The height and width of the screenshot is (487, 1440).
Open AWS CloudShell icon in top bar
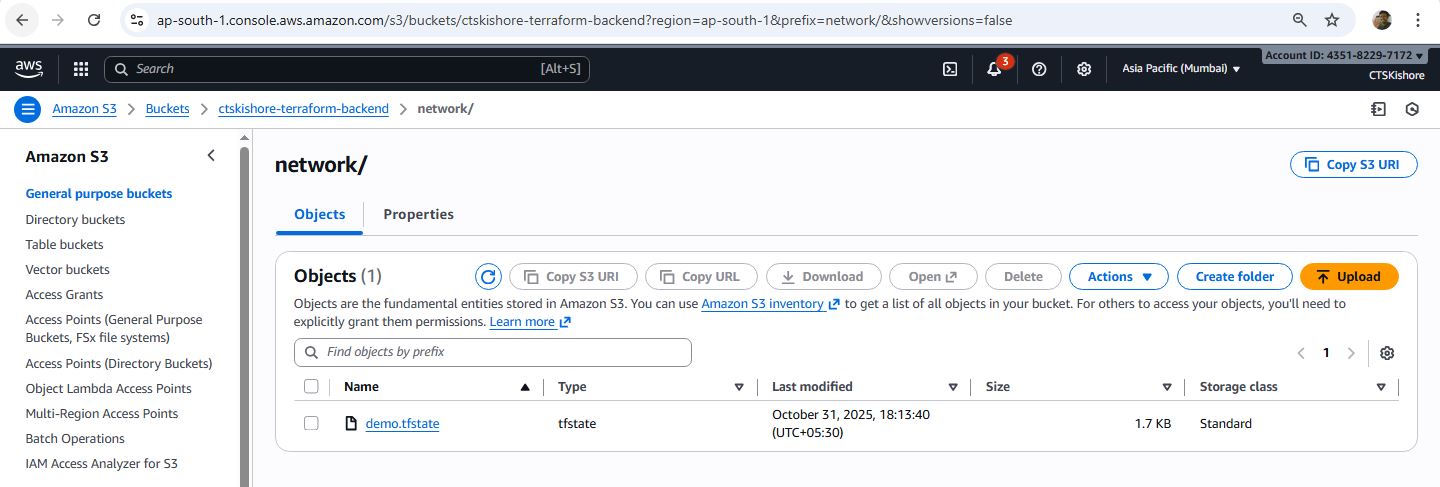tap(950, 69)
